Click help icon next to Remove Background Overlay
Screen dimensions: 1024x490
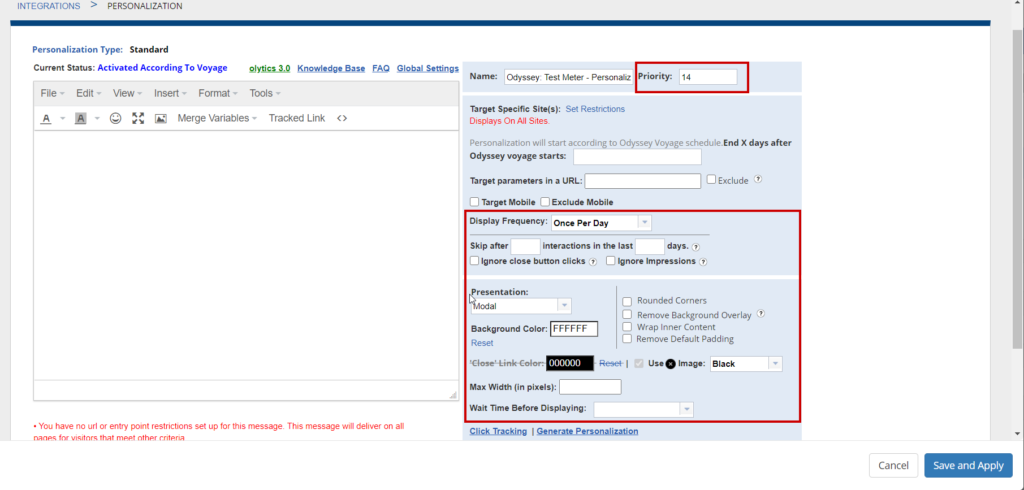pyautogui.click(x=760, y=314)
